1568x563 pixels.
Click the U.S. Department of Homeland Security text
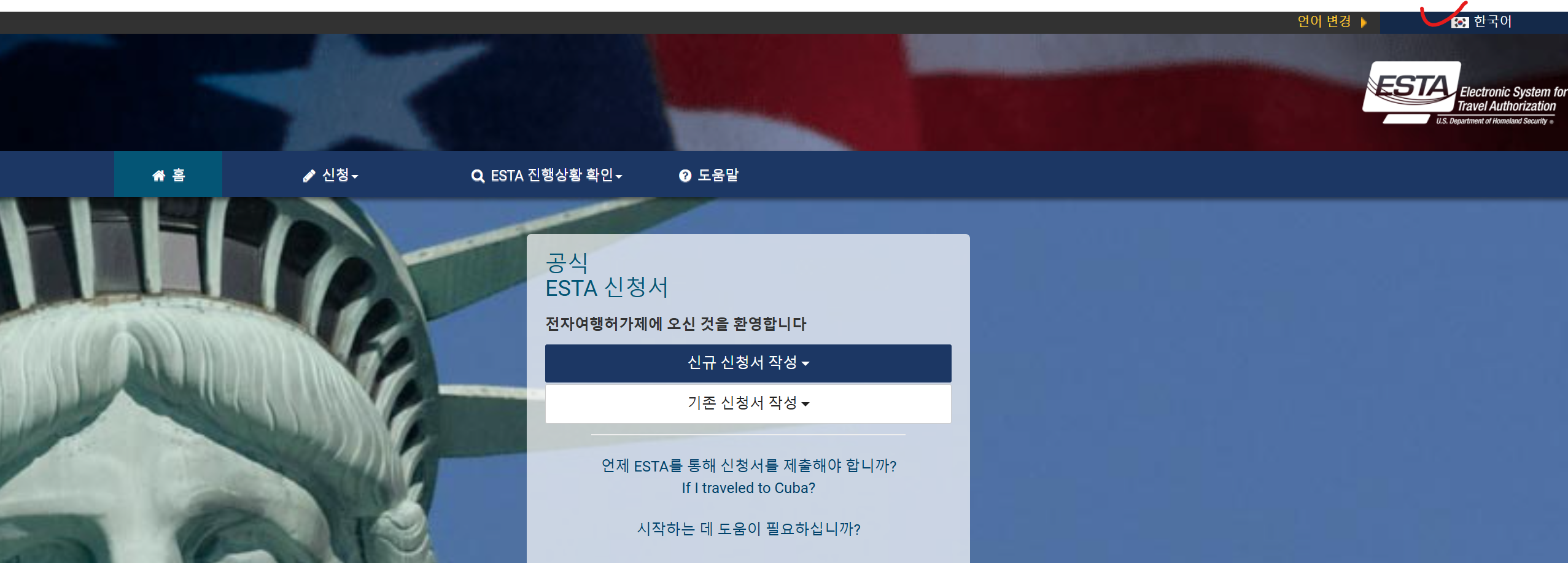[1492, 121]
